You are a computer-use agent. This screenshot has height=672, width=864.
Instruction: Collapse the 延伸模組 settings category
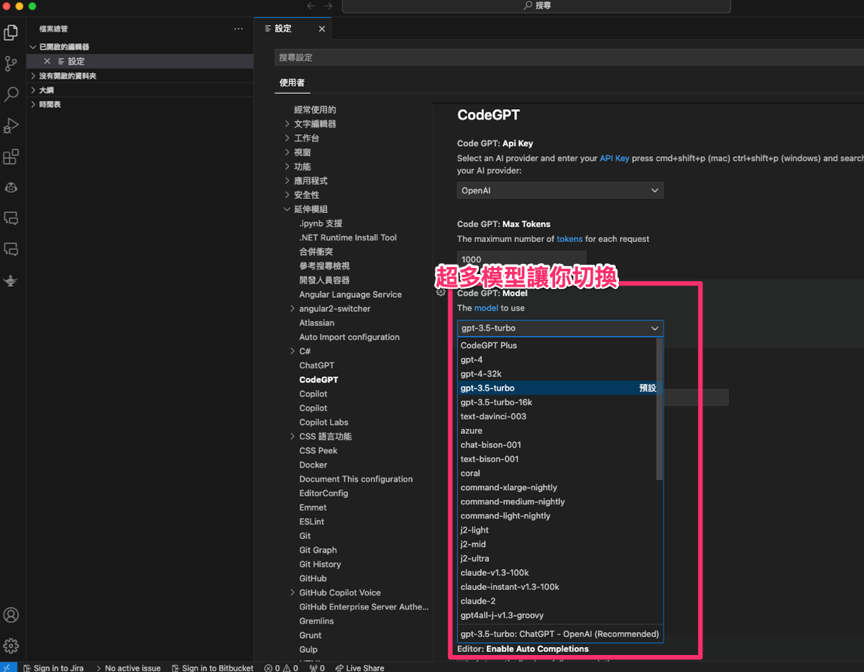point(310,209)
